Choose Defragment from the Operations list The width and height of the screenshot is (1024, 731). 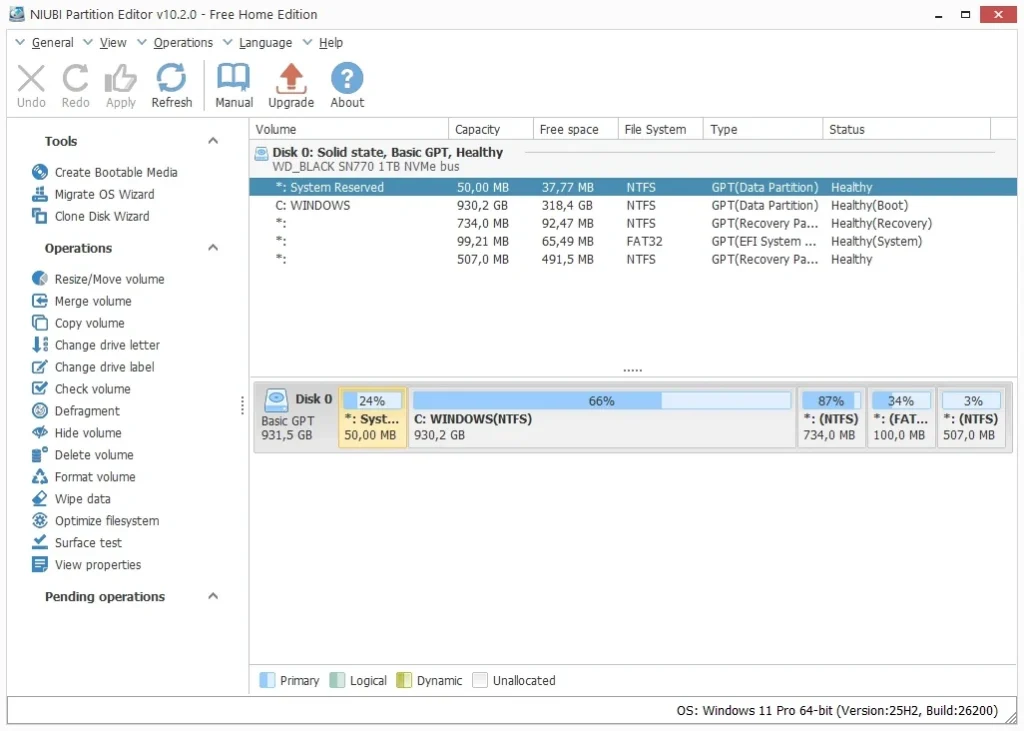coord(87,411)
